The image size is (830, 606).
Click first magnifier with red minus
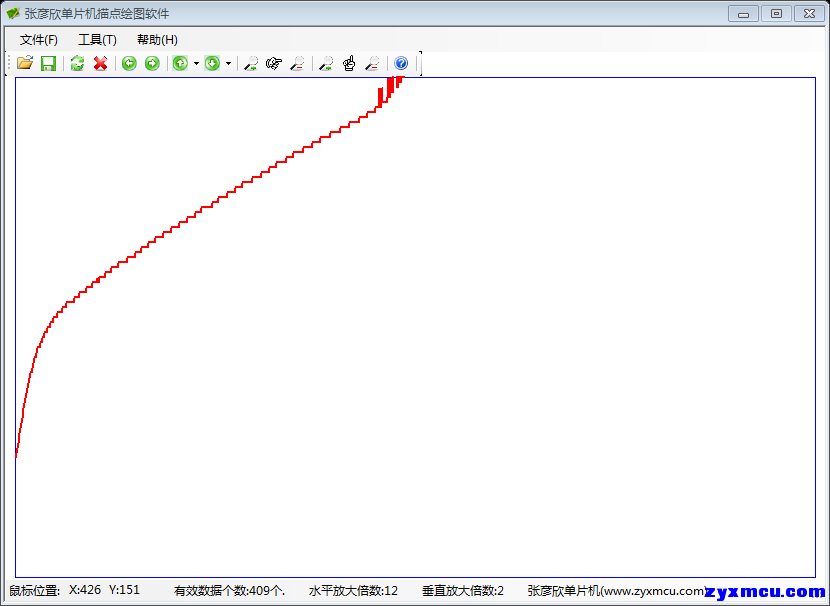[x=297, y=64]
